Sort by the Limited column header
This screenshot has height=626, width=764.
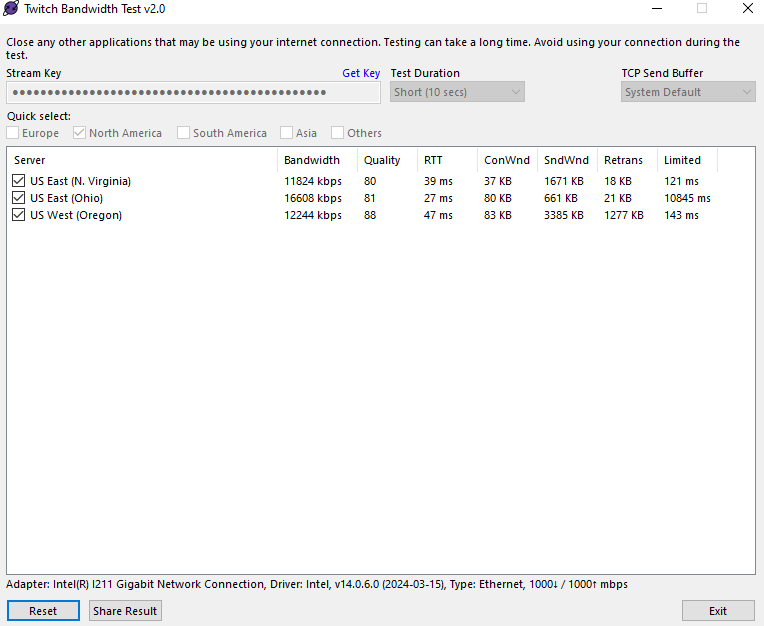687,160
